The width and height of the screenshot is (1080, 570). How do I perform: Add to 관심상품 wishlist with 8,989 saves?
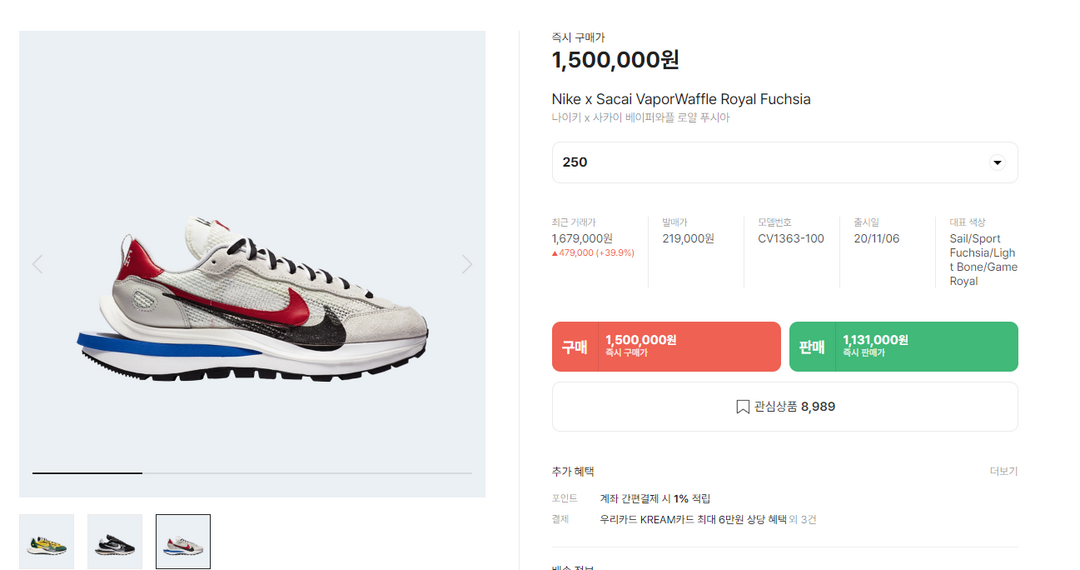coord(785,407)
